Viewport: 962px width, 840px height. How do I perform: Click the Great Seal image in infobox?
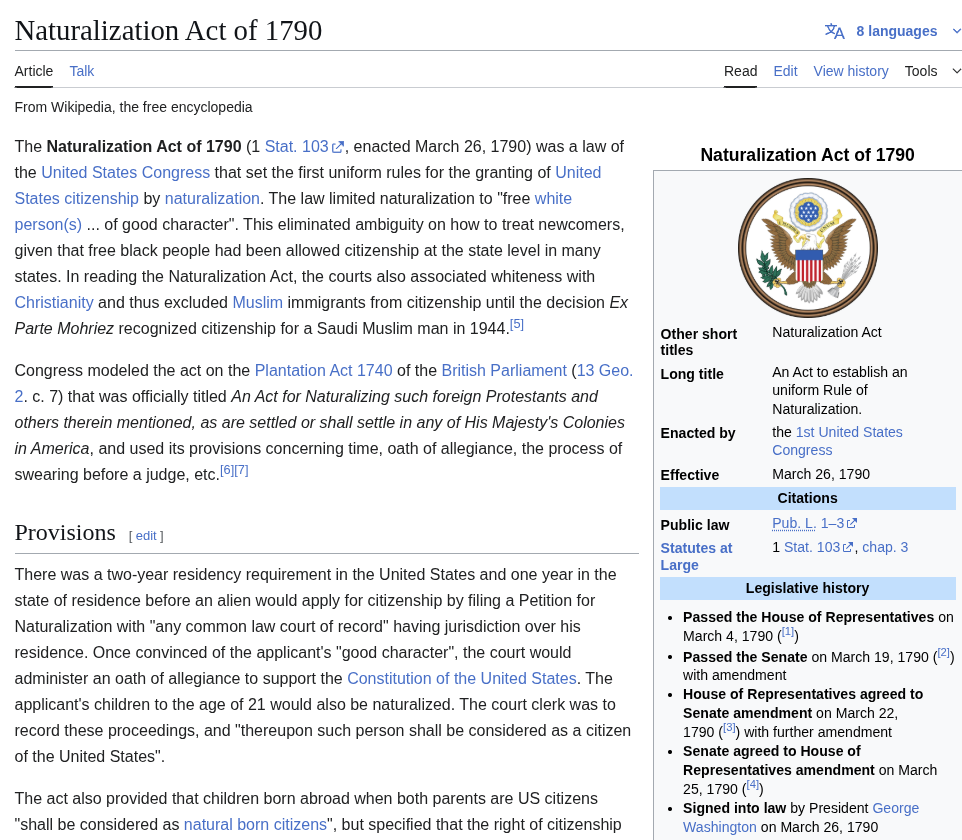[x=807, y=248]
